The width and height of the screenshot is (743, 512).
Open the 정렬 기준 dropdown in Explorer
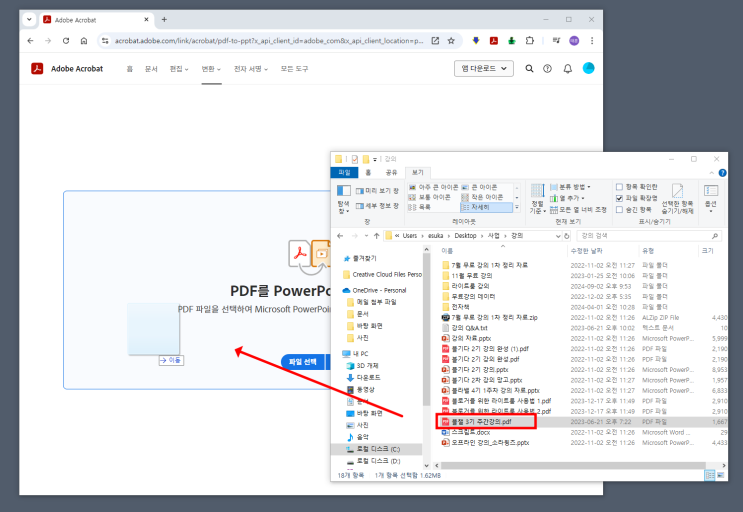[x=538, y=199]
